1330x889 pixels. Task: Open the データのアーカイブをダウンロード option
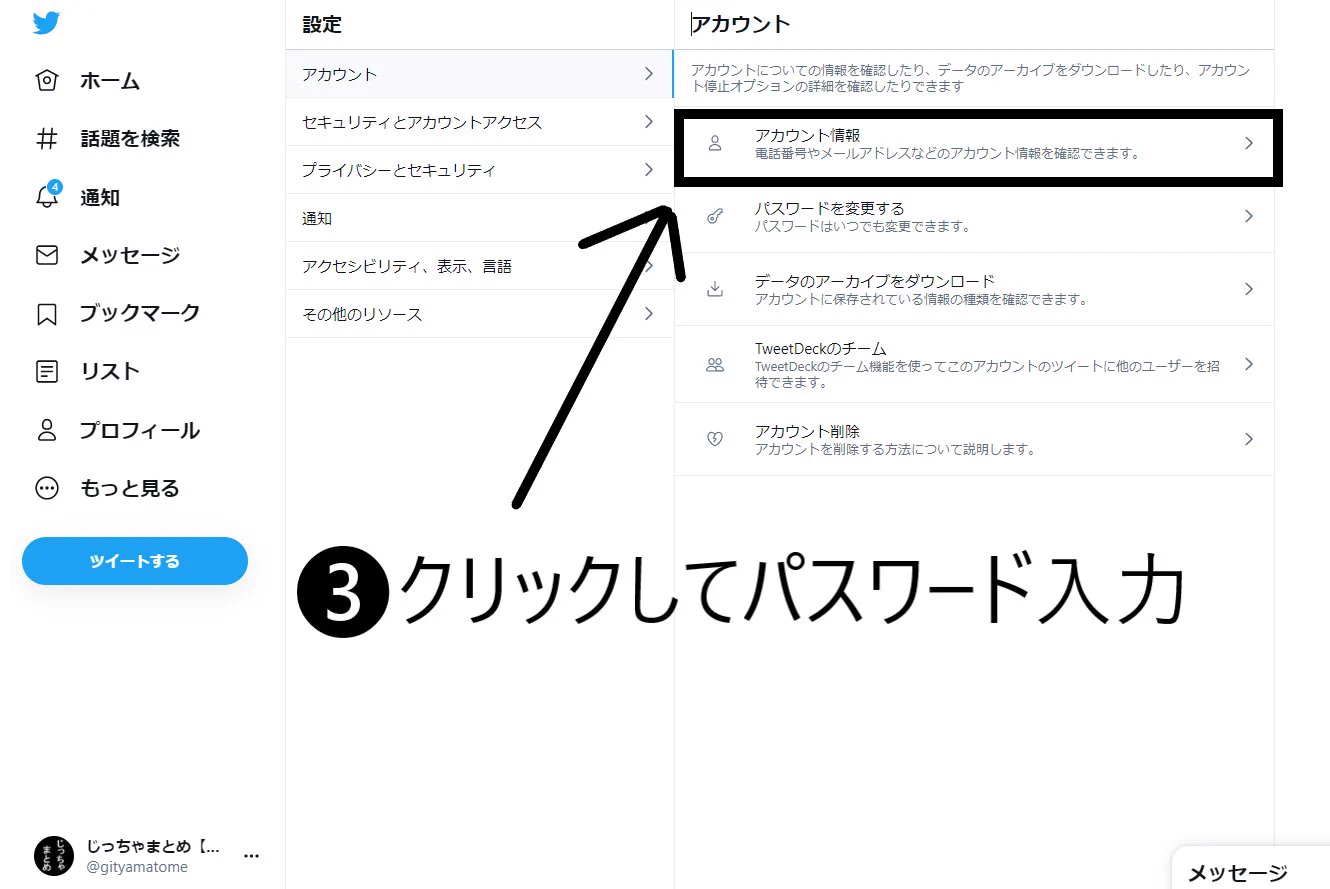[x=975, y=289]
